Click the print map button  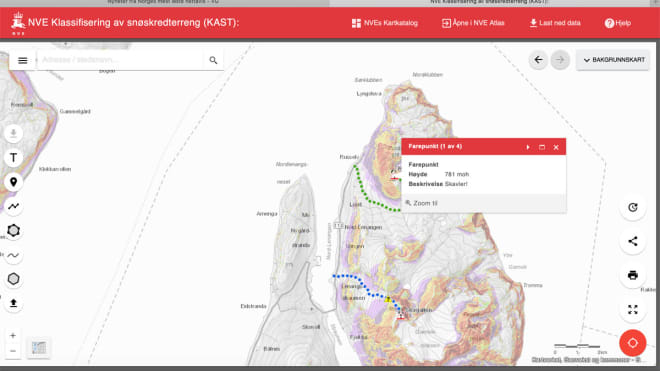(633, 275)
